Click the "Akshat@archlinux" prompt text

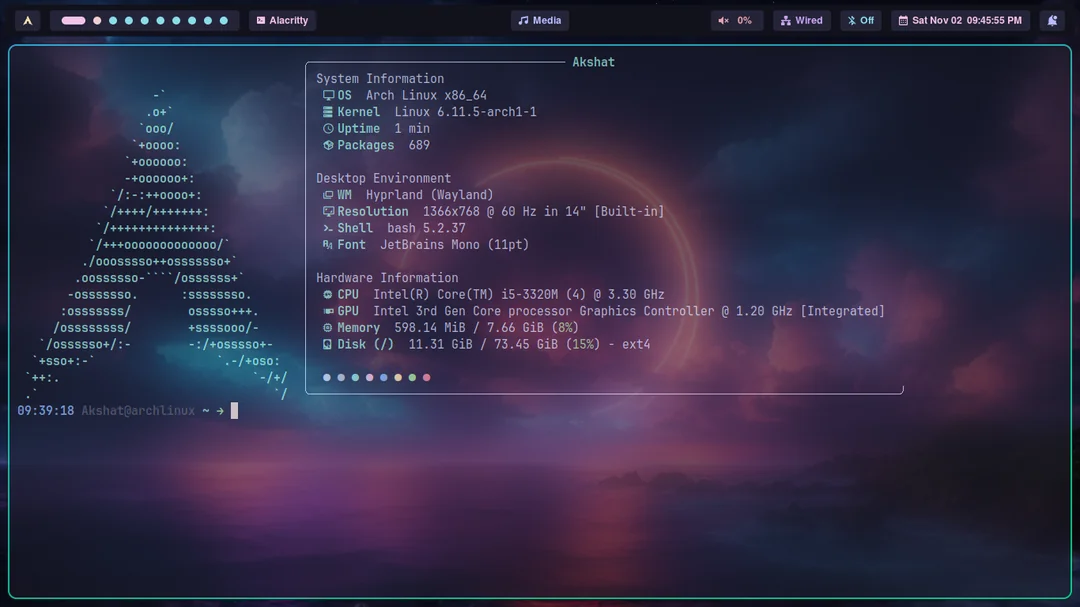138,411
